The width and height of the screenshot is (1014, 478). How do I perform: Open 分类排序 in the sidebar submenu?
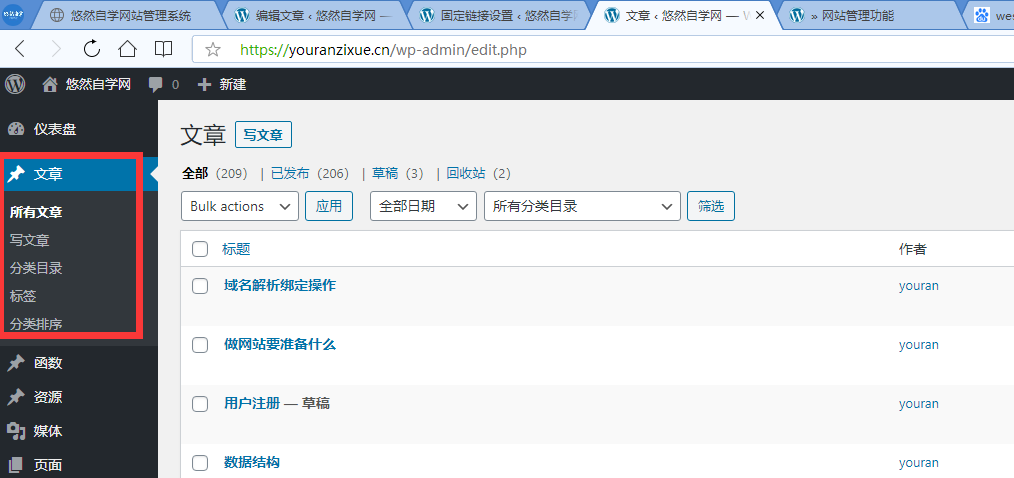tap(36, 324)
